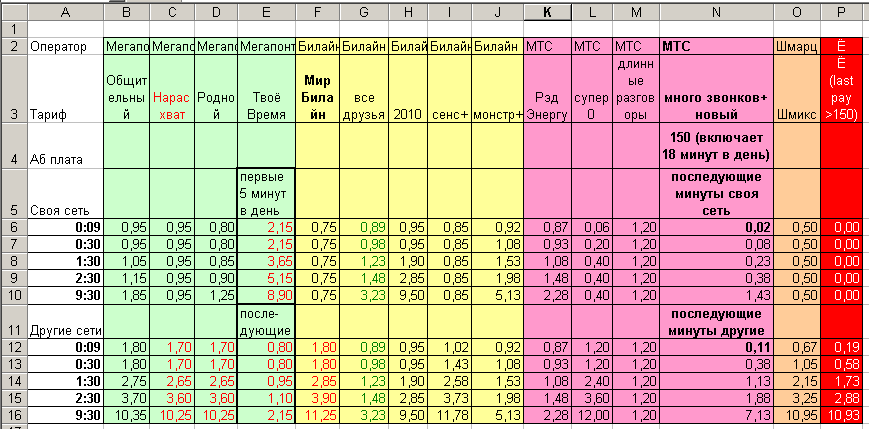
Task: Select the red value '11,25'
Action: coord(318,415)
